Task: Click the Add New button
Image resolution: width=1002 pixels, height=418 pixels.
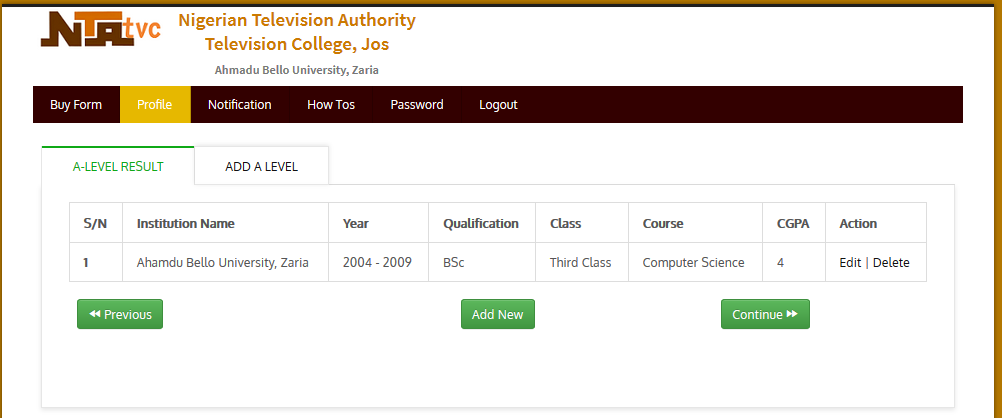Action: point(498,314)
